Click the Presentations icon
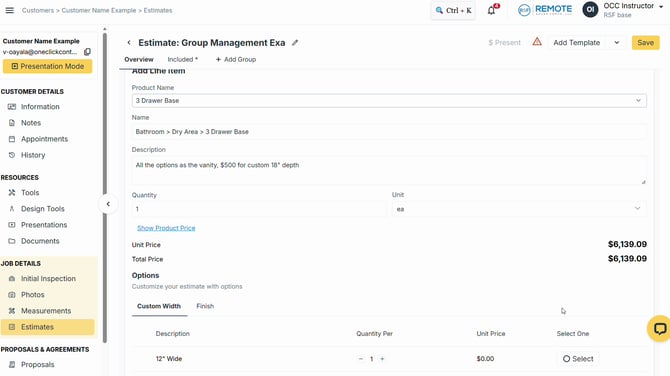Image resolution: width=670 pixels, height=376 pixels. 12,225
